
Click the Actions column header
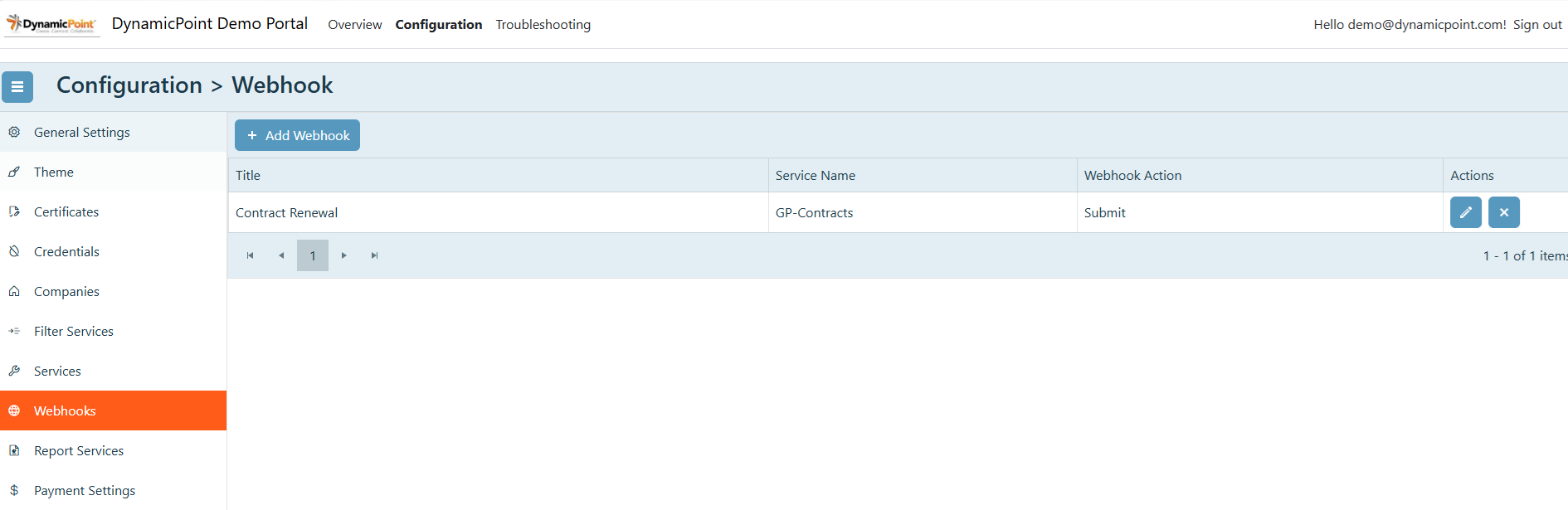coord(1506,175)
